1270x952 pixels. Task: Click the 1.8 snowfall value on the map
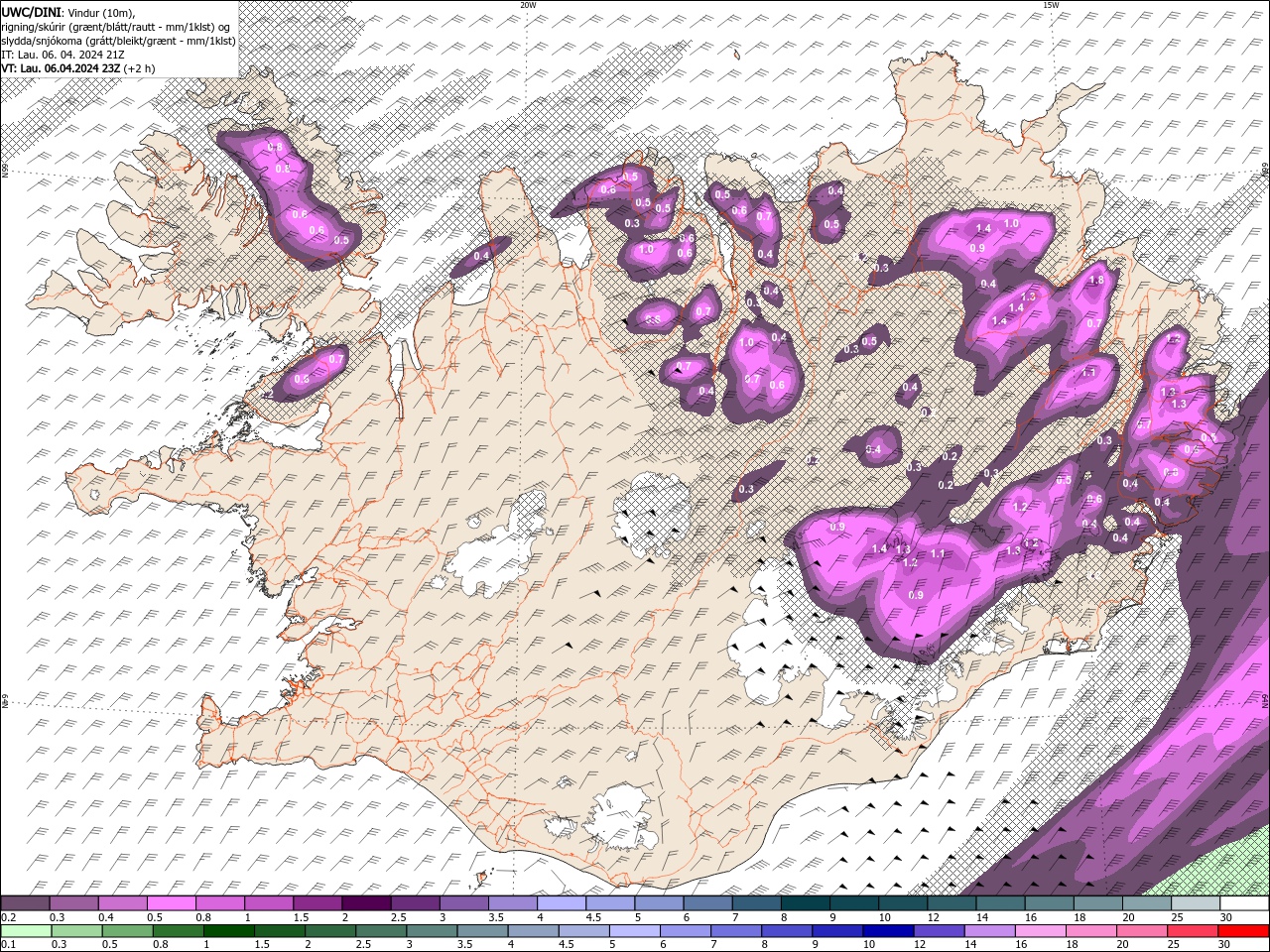tap(1096, 281)
